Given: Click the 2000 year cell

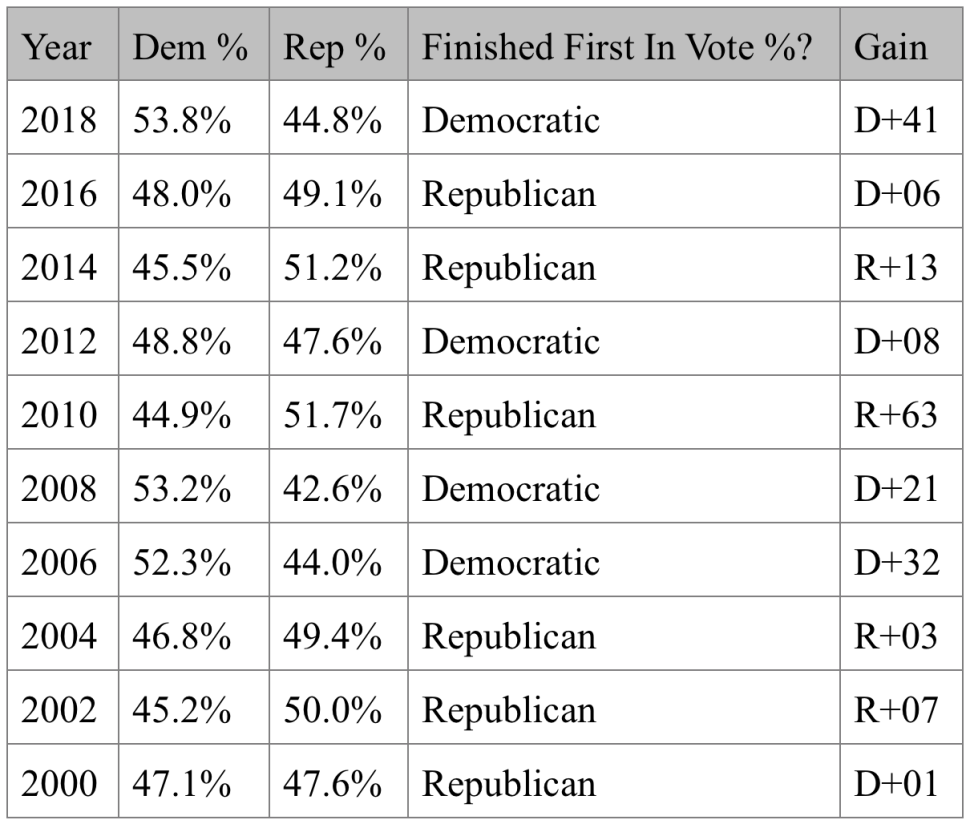Looking at the screenshot, I should [63, 781].
